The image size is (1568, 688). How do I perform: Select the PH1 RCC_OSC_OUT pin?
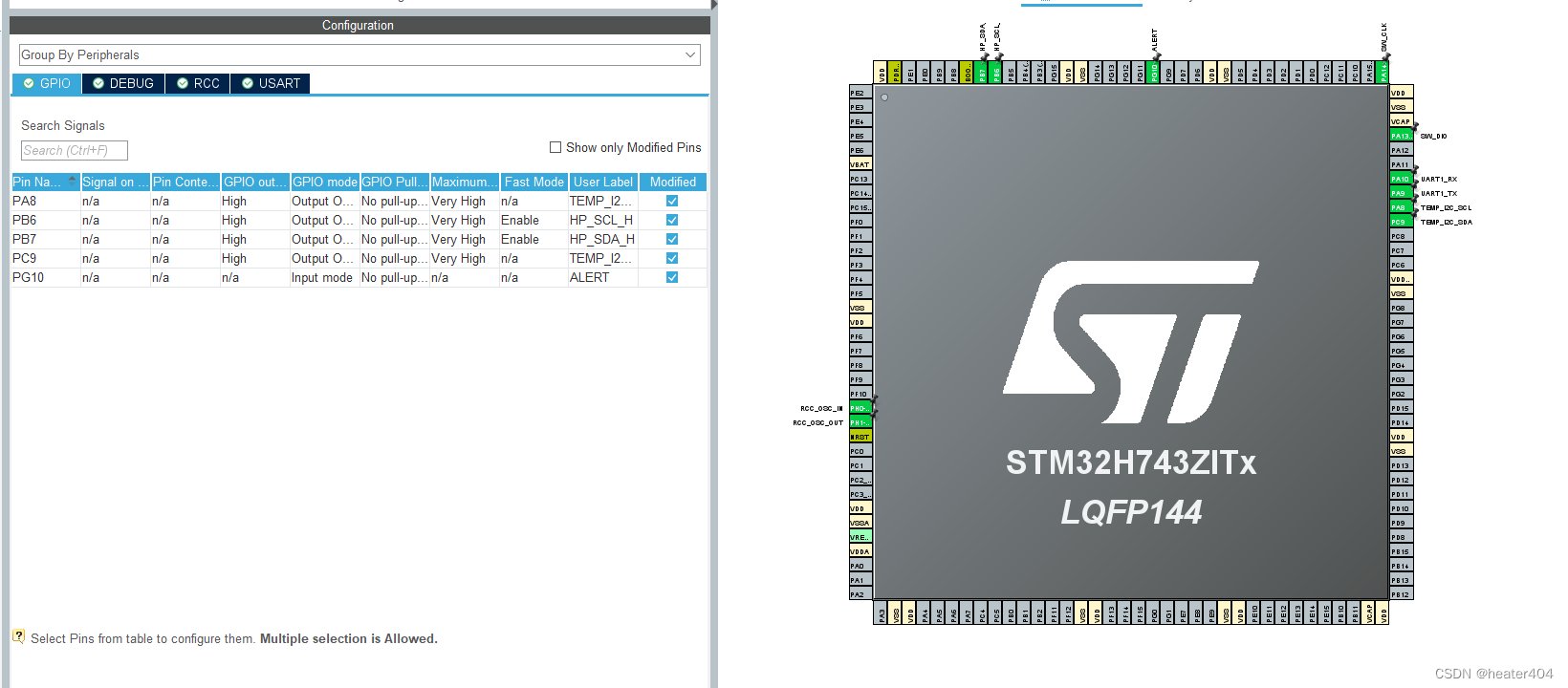pos(860,422)
